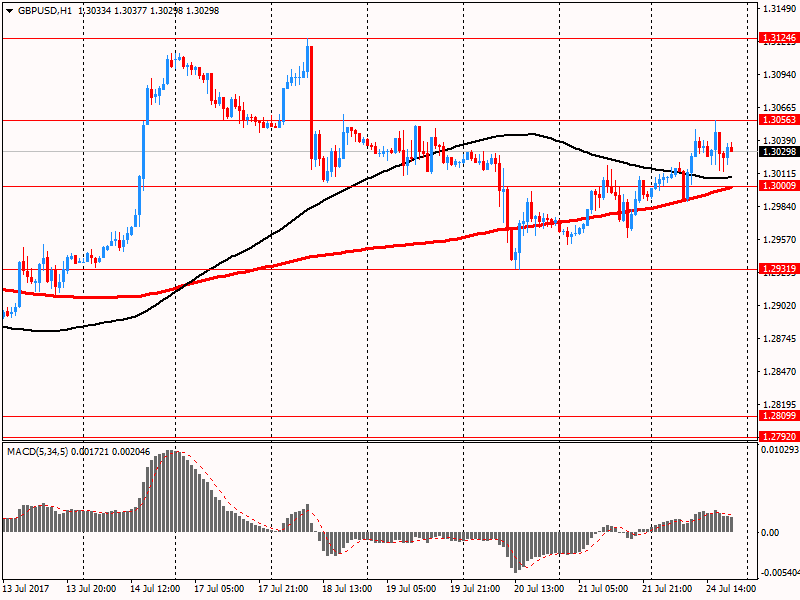Select the 1.28470 price scale value

coord(780,371)
